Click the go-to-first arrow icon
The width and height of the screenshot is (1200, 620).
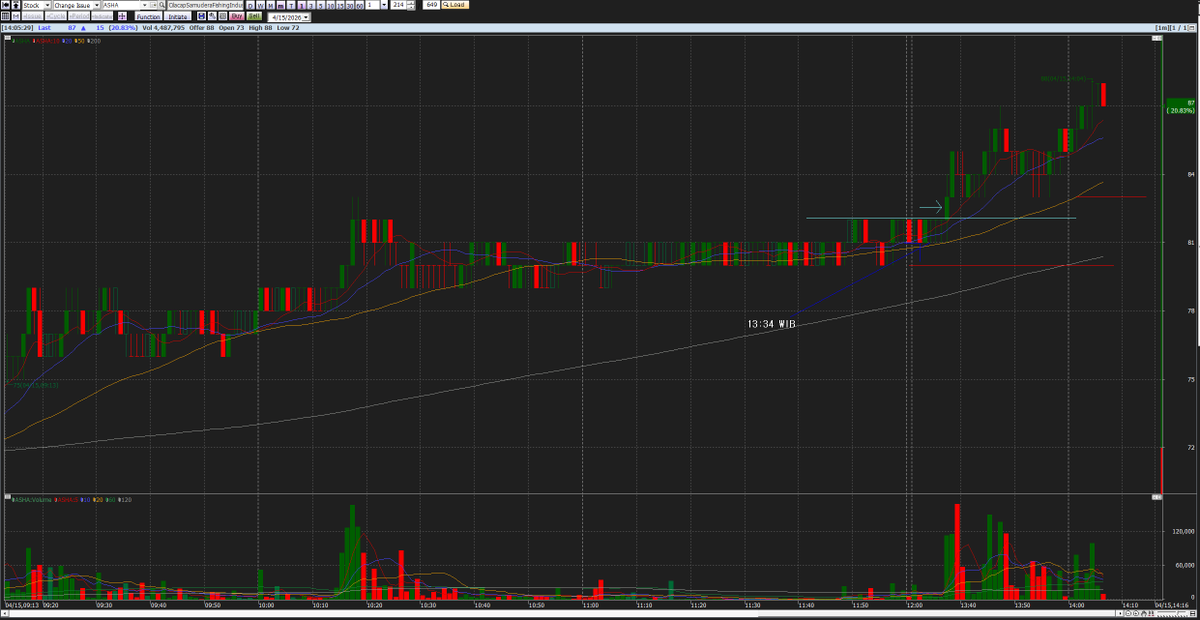pyautogui.click(x=6, y=5)
